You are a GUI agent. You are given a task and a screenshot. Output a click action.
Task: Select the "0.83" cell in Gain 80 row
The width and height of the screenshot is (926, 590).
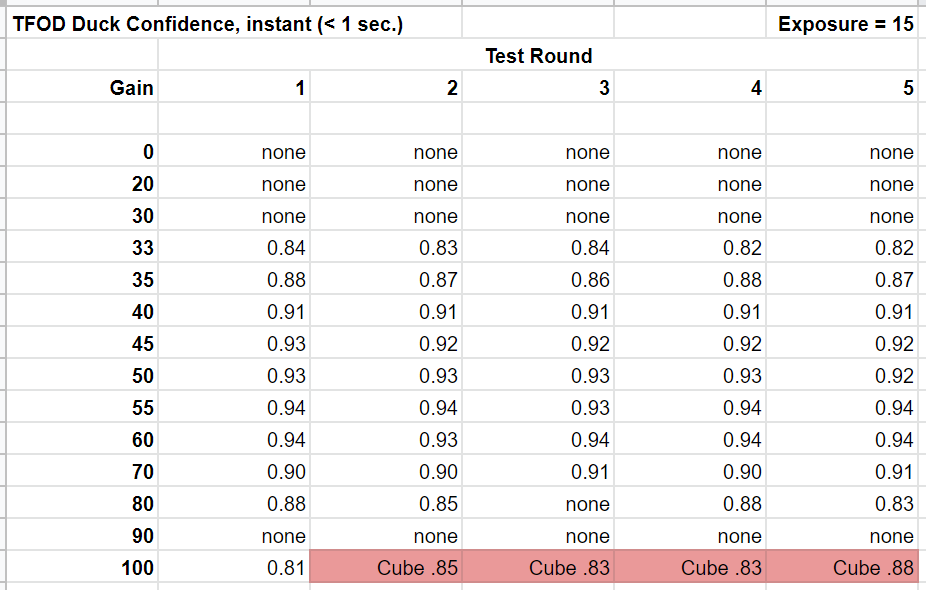click(x=894, y=504)
